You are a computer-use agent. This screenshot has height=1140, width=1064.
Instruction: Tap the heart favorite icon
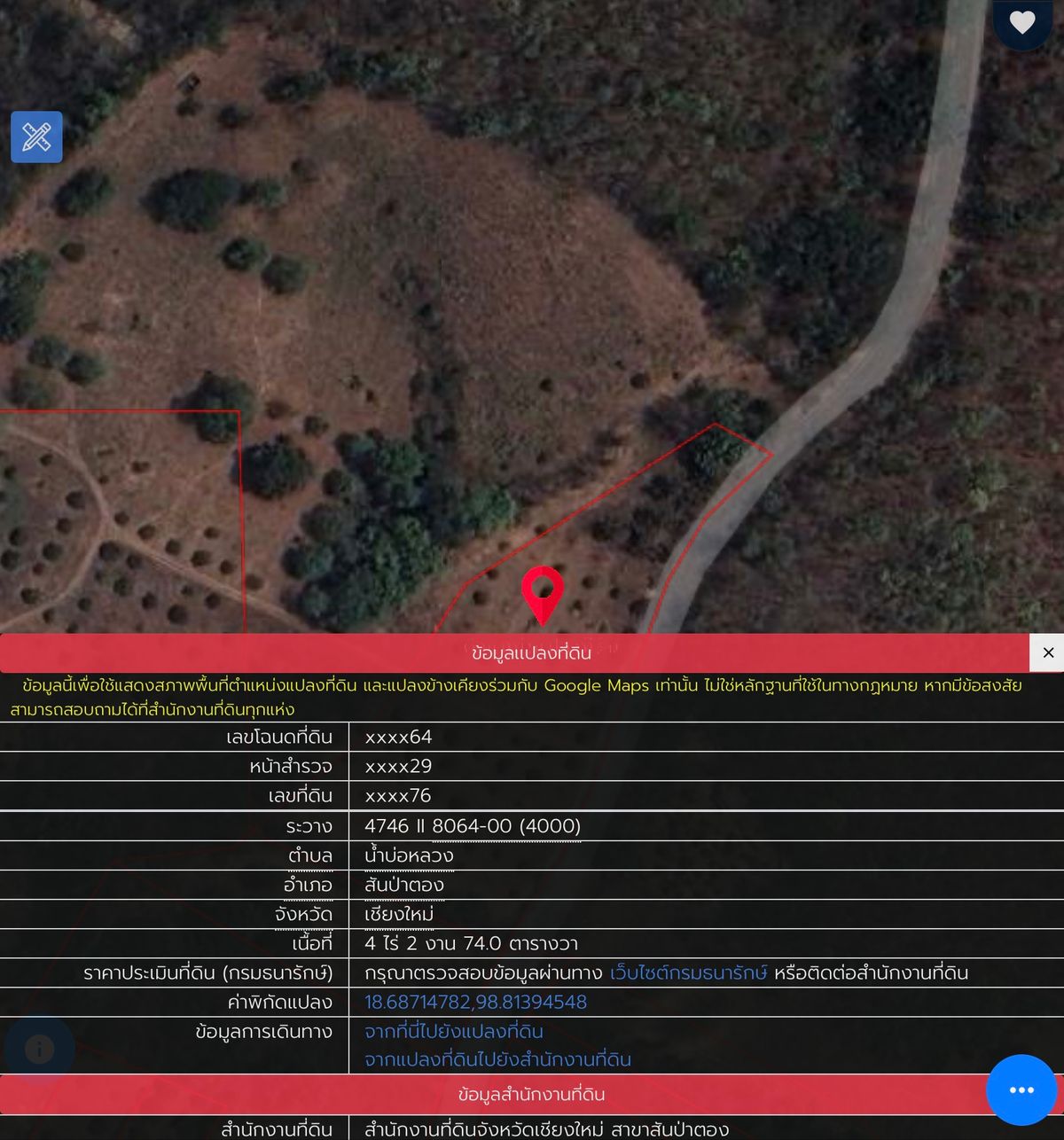pos(1022,22)
